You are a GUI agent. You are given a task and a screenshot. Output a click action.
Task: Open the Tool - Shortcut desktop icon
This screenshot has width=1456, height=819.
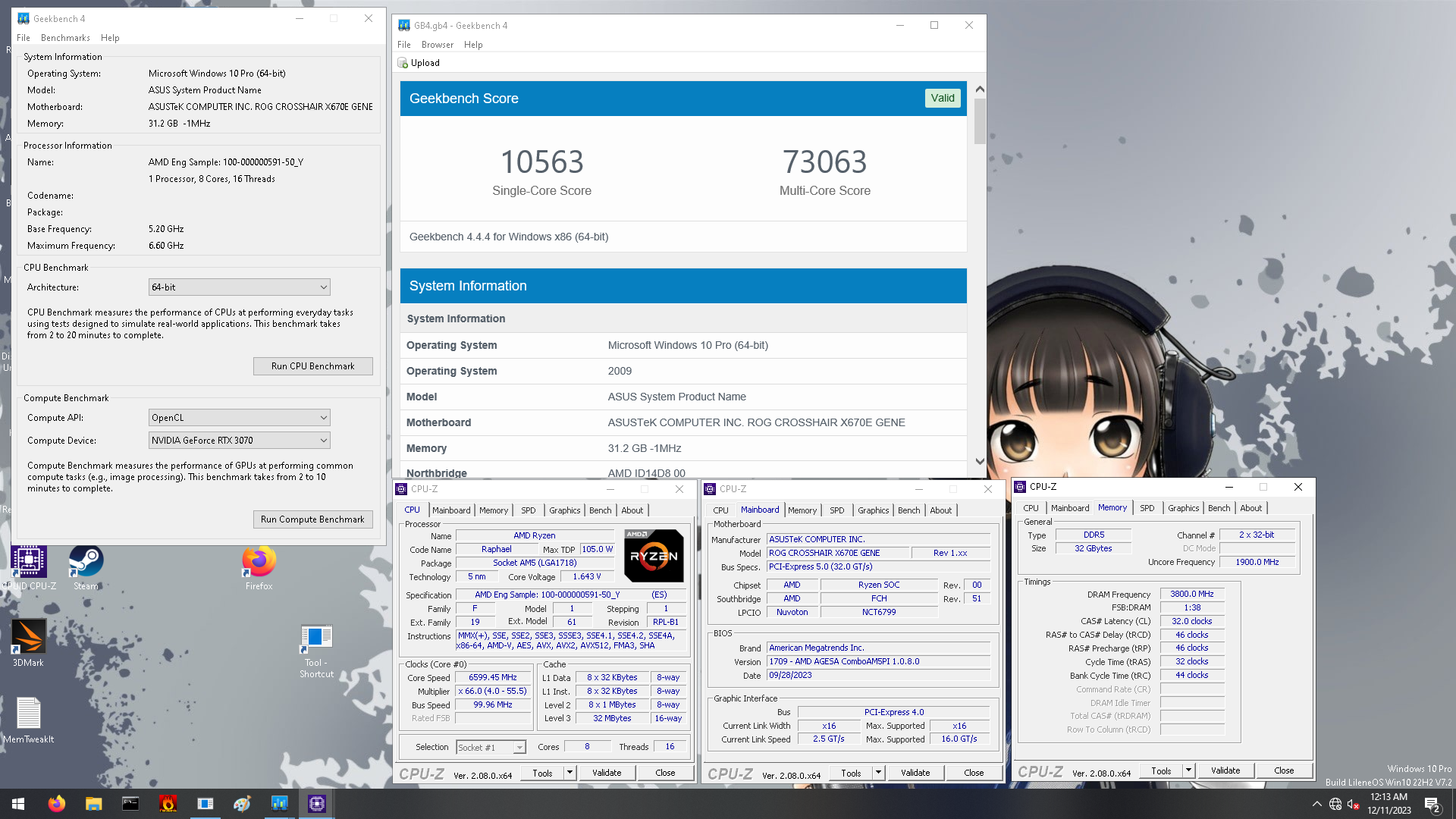(x=316, y=651)
